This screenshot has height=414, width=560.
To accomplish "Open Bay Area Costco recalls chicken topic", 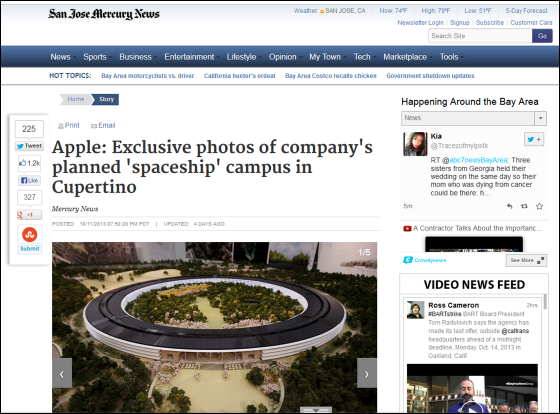I will point(331,76).
